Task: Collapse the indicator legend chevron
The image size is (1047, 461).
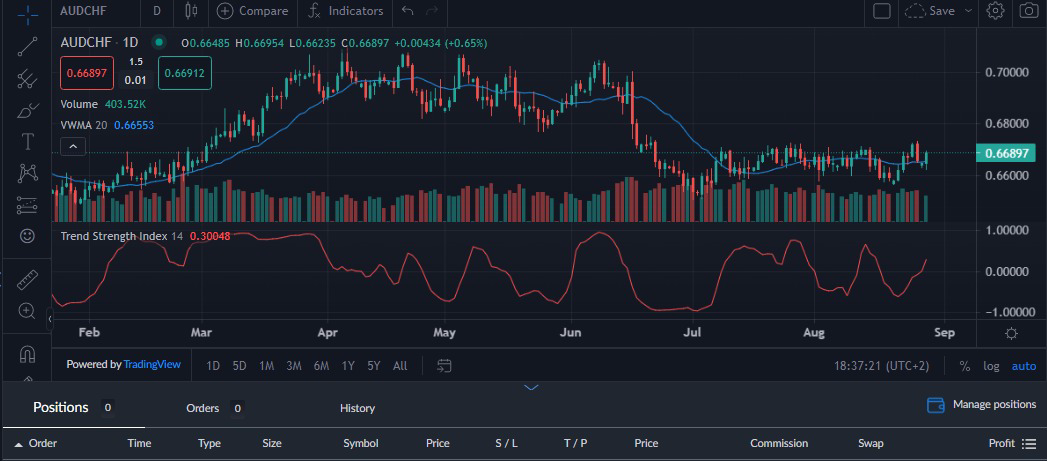Action: click(74, 146)
